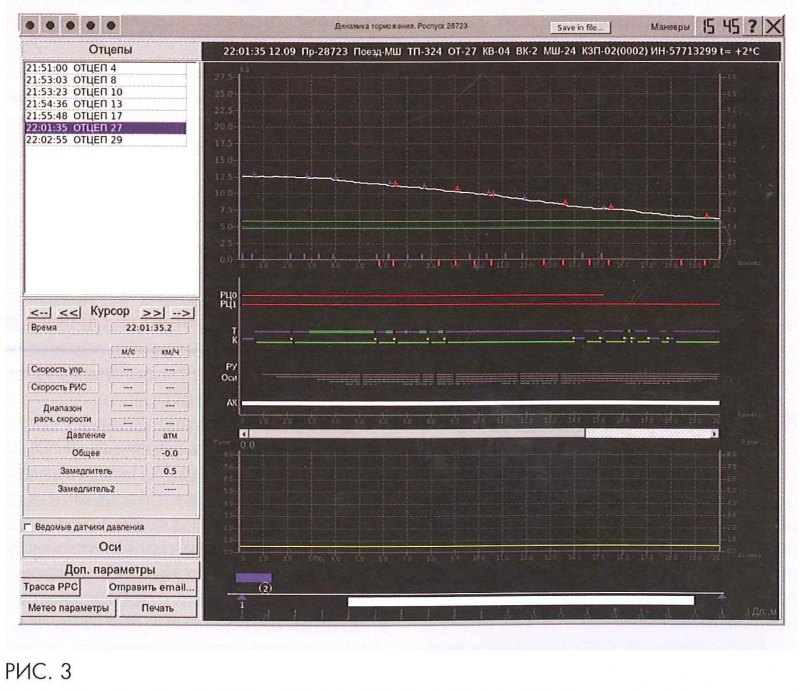Image resolution: width=800 pixels, height=691 pixels.
Task: Click the Оси button
Action: [110, 547]
